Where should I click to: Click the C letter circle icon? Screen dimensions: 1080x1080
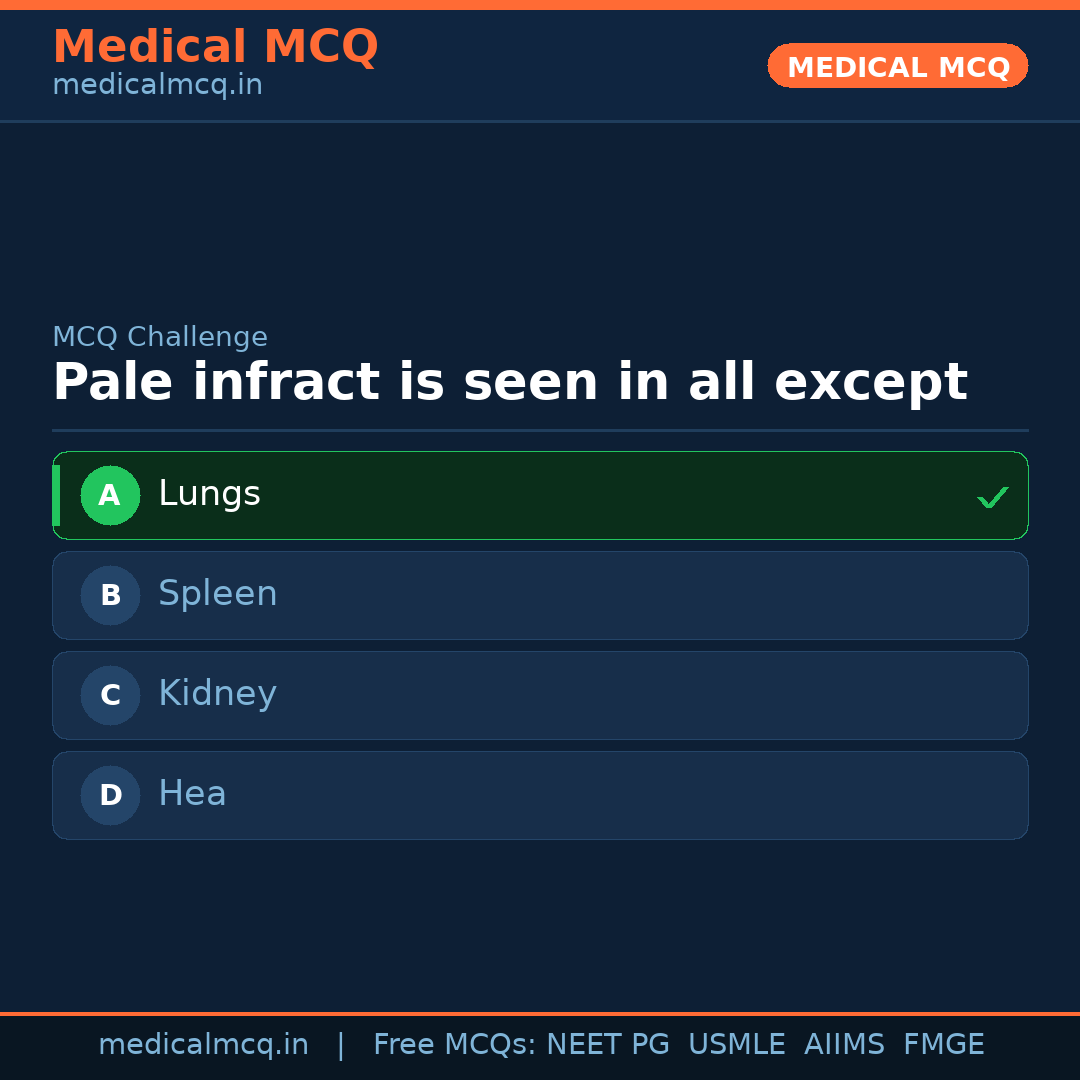[x=110, y=695]
